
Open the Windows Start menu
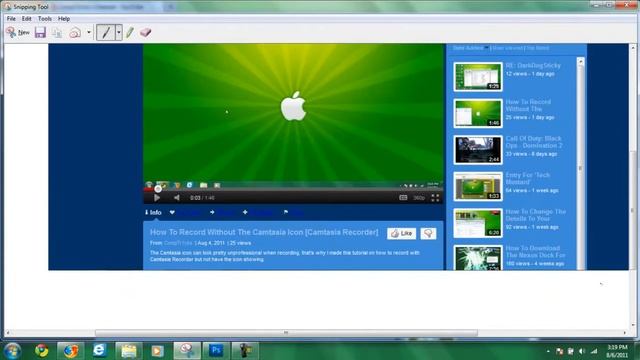[x=12, y=351]
